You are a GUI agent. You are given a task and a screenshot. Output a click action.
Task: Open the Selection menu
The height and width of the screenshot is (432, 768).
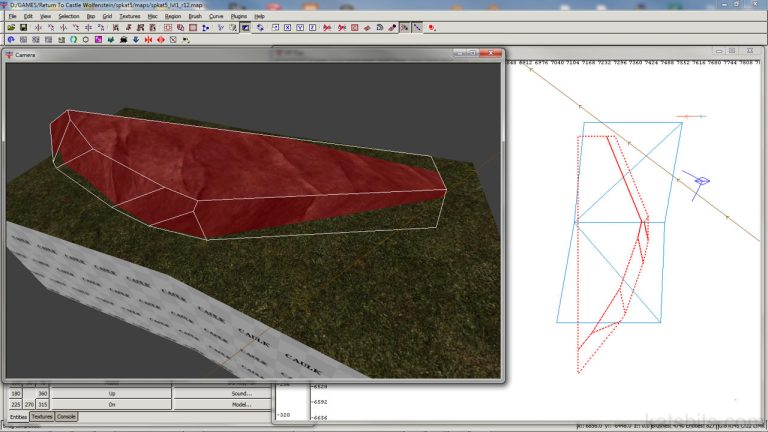coord(68,17)
